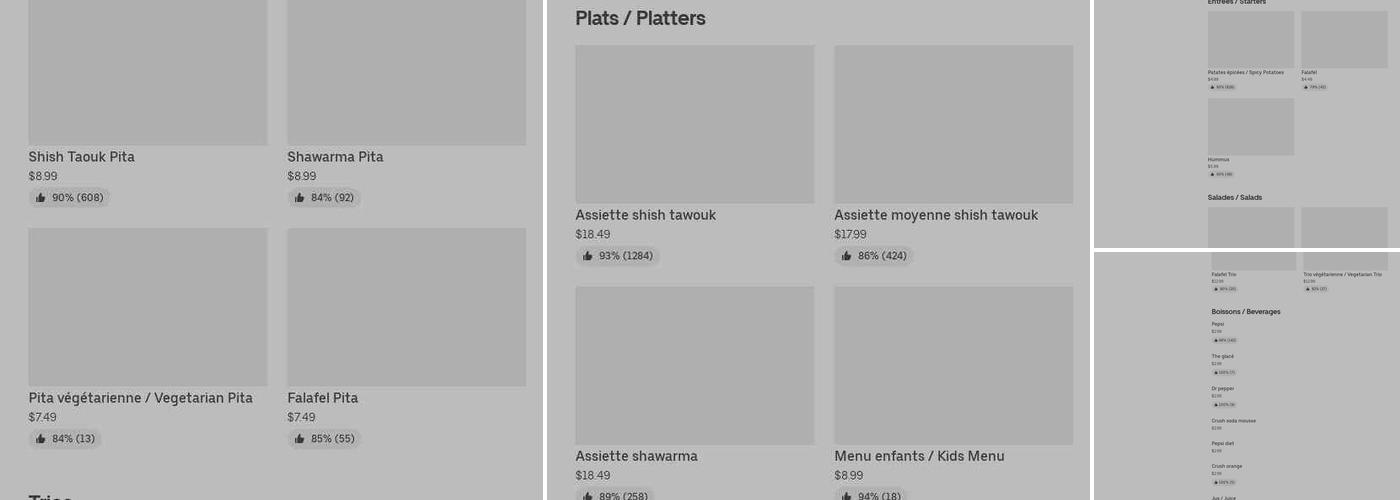The image size is (1400, 500).
Task: Select the Shawarma Pita item name
Action: (x=335, y=157)
